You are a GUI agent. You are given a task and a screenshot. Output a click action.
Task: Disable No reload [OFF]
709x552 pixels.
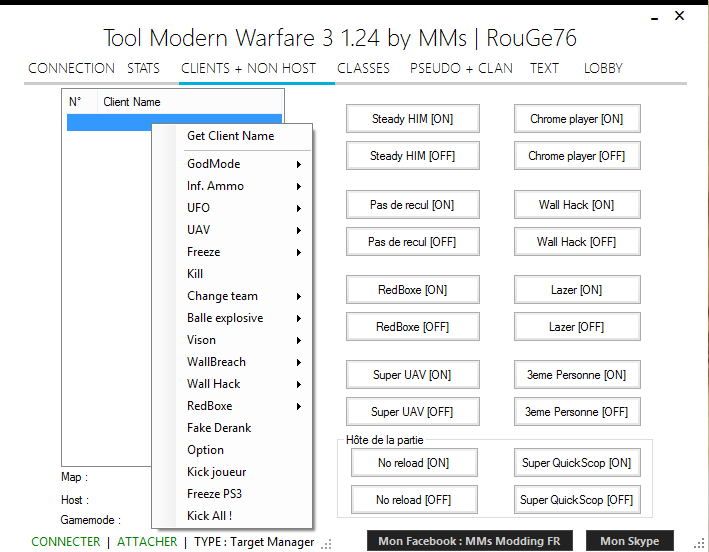pos(414,500)
